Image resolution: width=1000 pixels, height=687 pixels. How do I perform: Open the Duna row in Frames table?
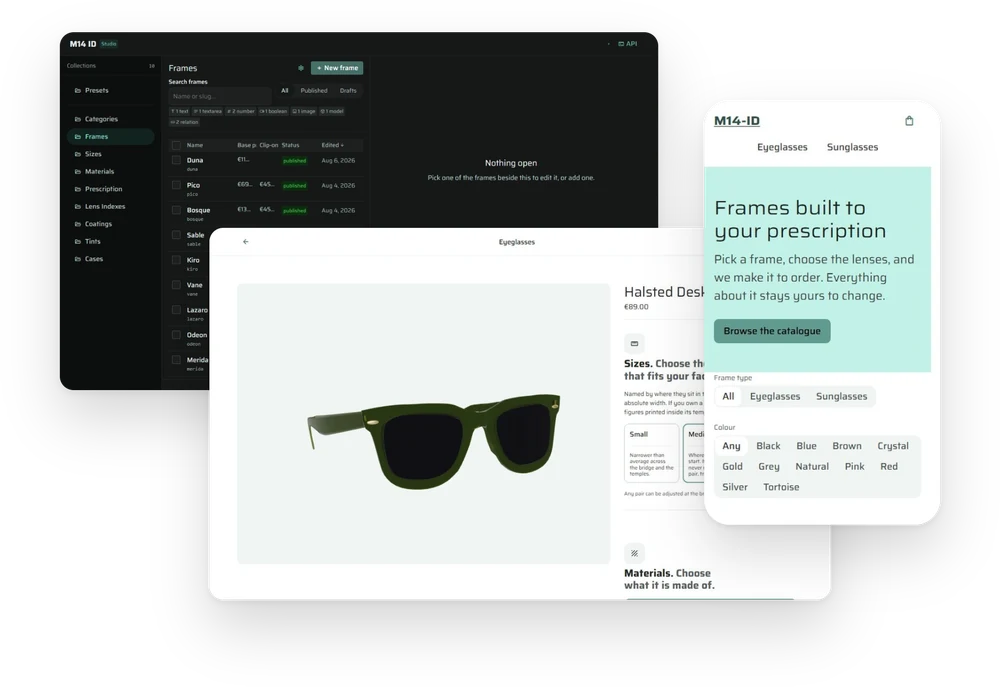tap(266, 164)
